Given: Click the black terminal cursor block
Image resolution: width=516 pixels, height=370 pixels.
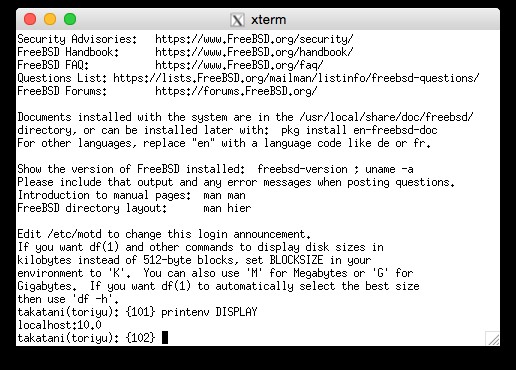Looking at the screenshot, I should (x=165, y=337).
